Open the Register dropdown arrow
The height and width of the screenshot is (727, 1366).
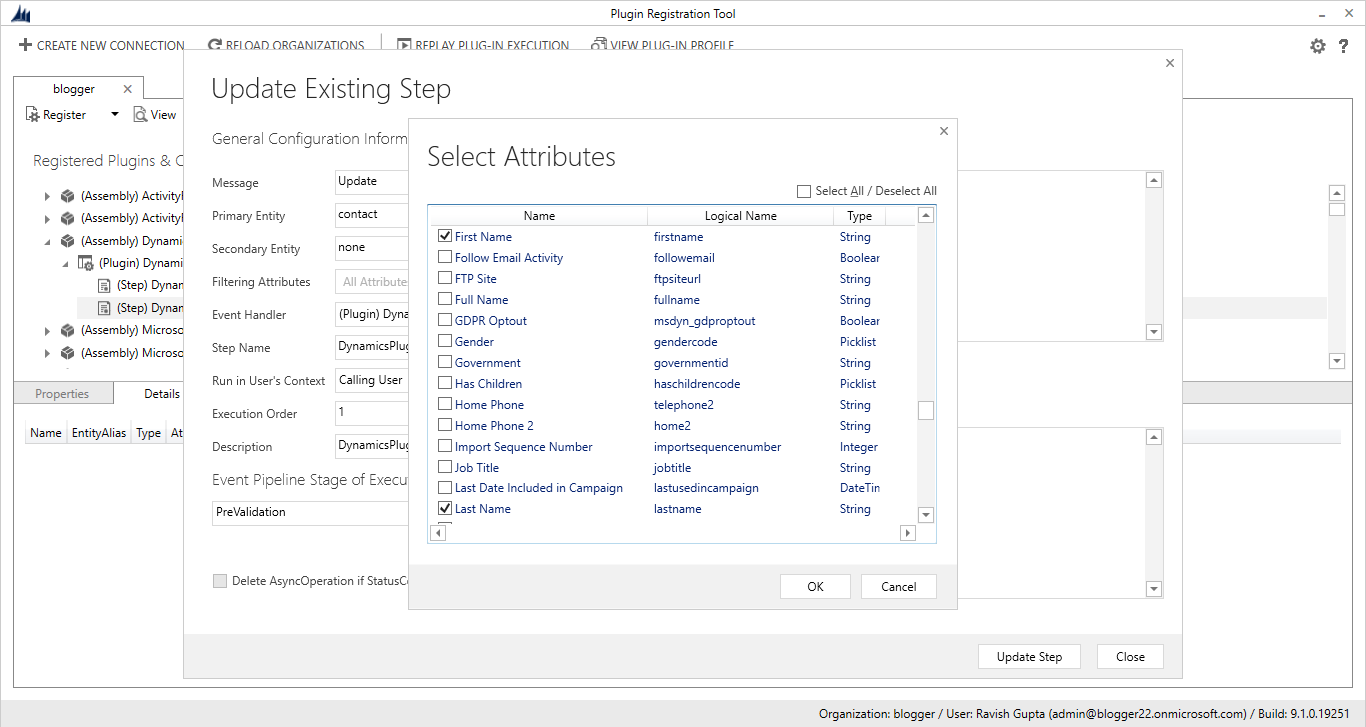point(114,113)
